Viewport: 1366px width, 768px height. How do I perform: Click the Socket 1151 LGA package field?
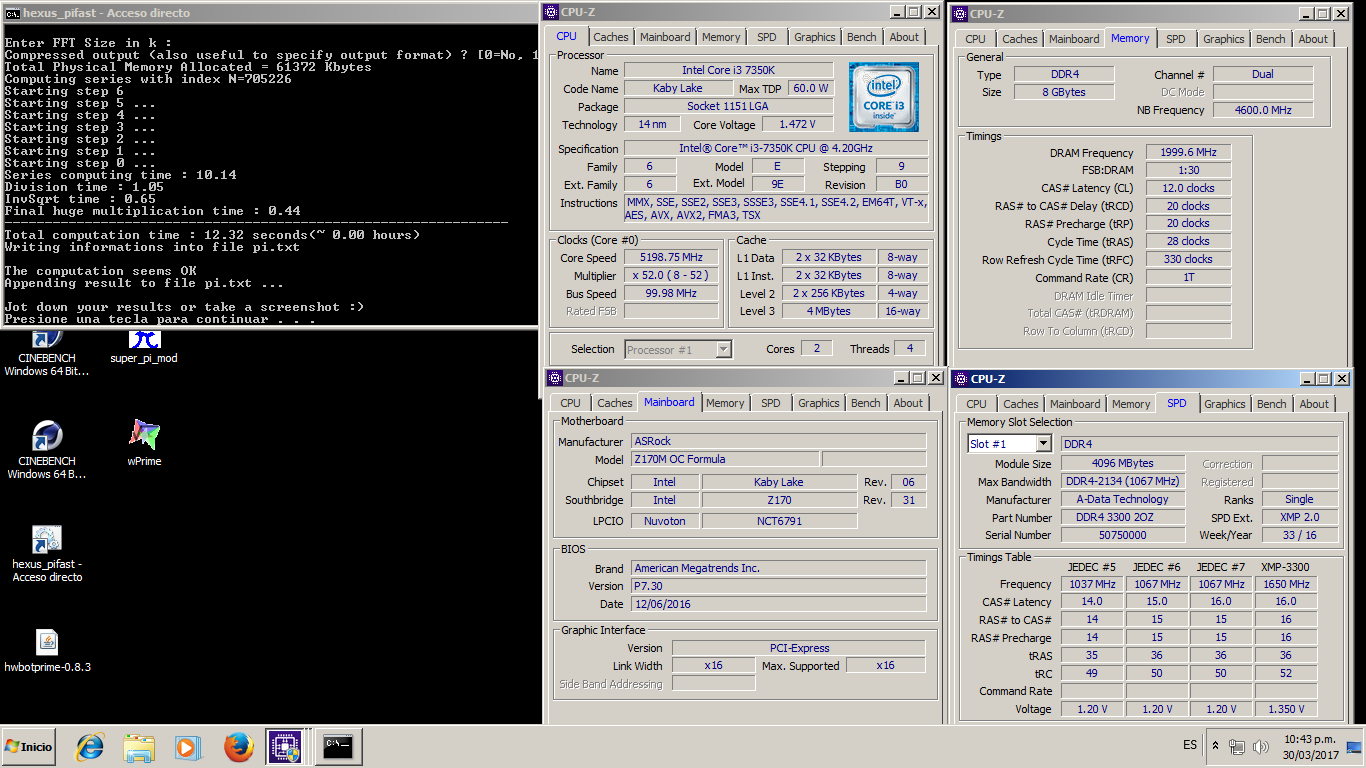tap(729, 106)
